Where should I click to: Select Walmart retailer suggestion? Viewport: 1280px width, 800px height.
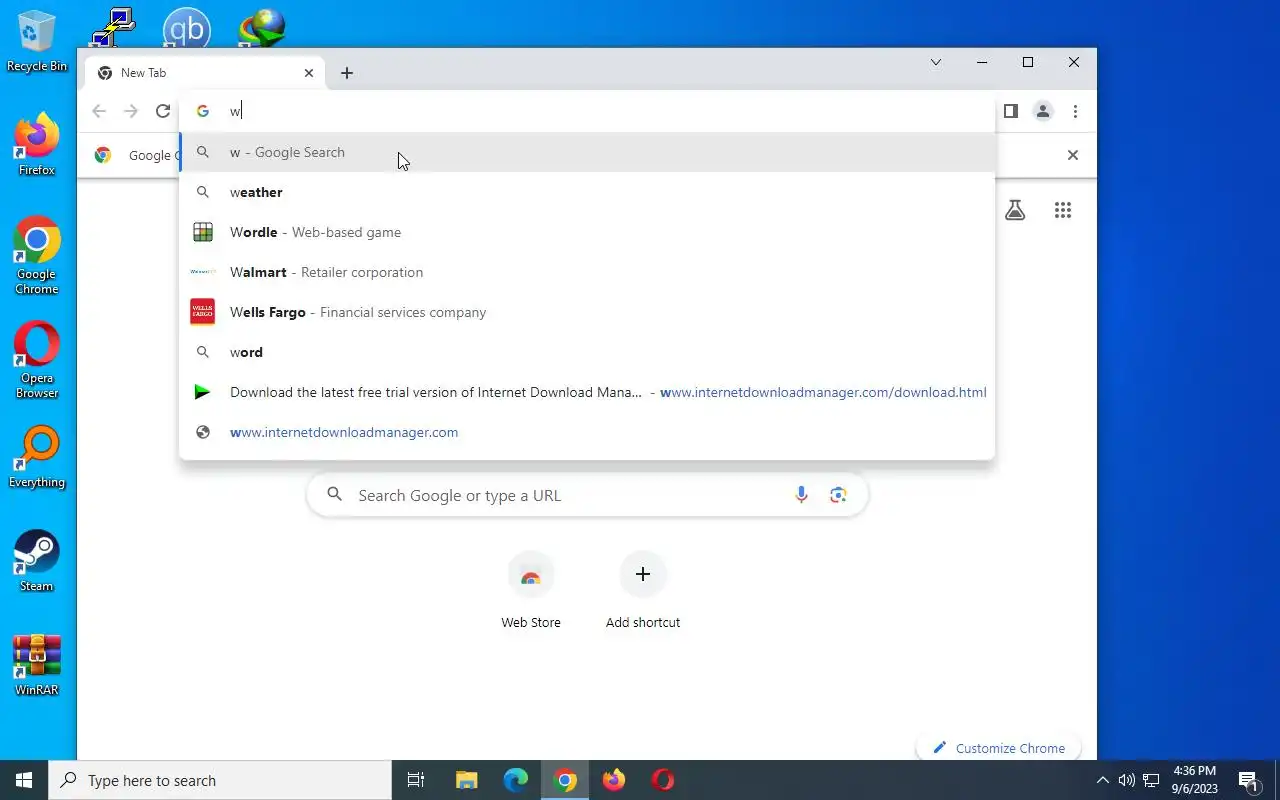pos(587,272)
